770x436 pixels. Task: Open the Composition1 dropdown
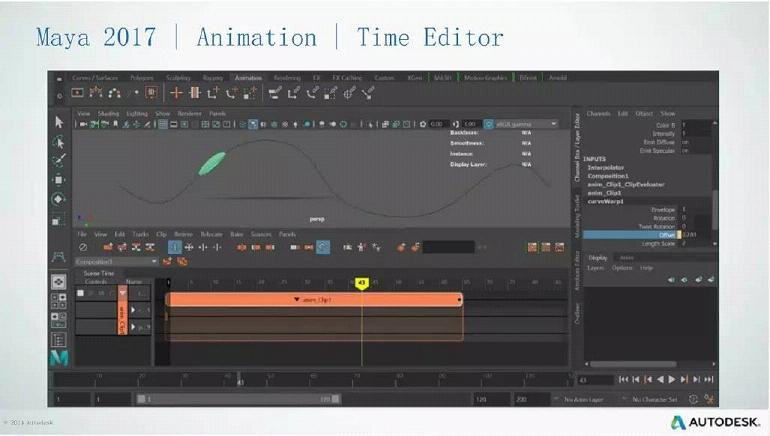click(x=116, y=262)
